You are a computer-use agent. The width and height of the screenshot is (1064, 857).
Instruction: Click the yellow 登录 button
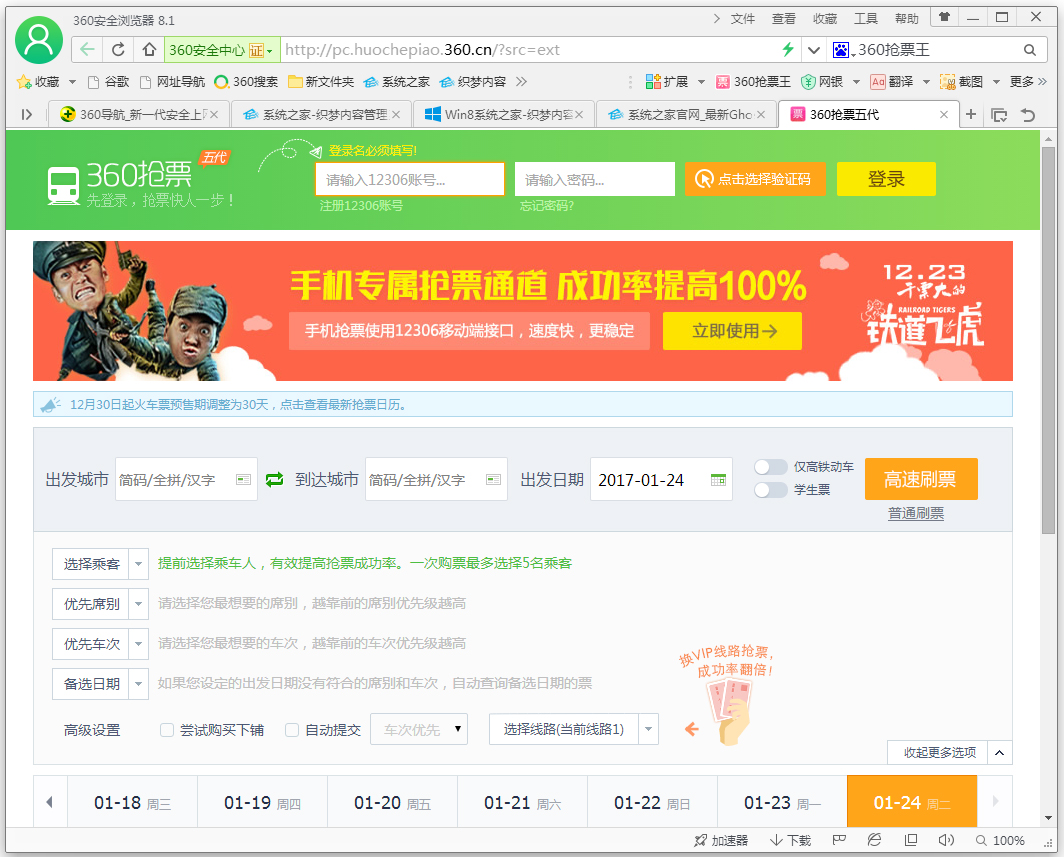pos(886,179)
